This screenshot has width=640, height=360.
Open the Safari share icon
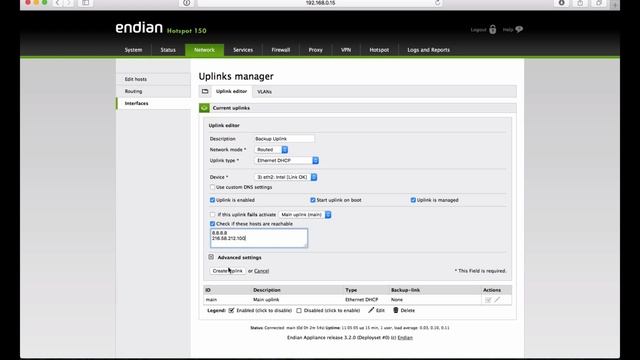580,3
